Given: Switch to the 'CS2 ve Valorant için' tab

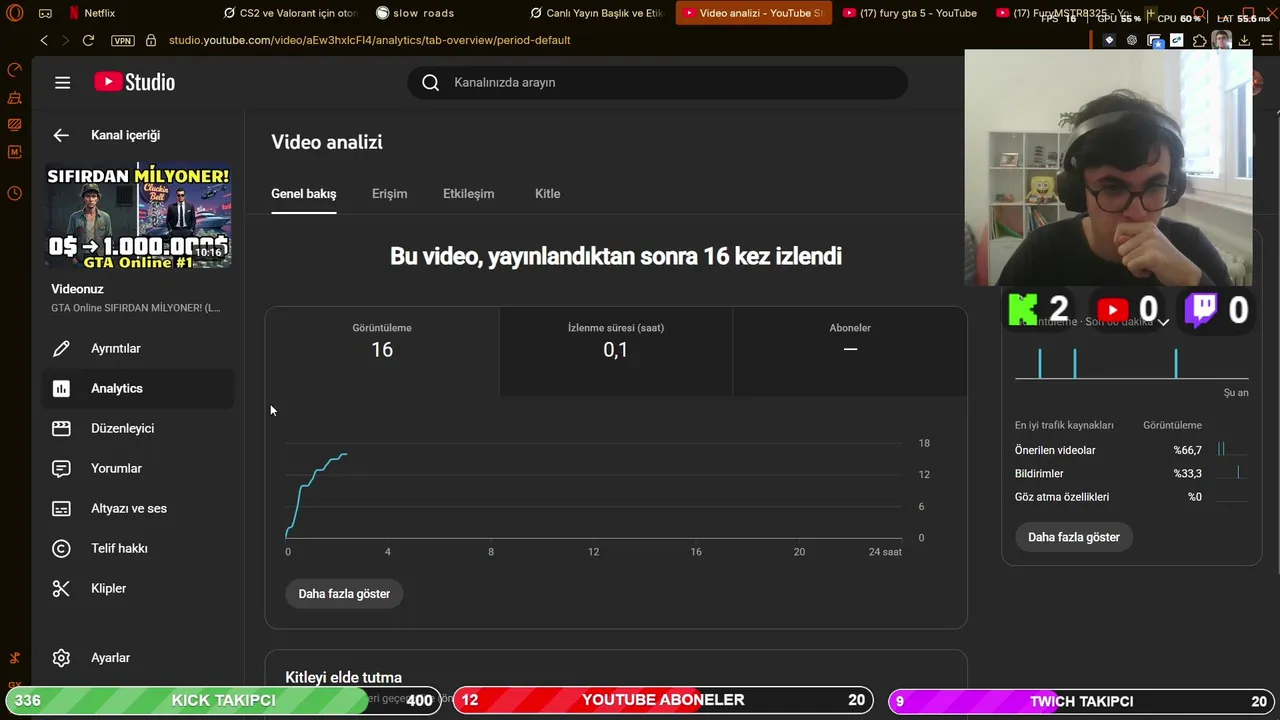Looking at the screenshot, I should tap(290, 13).
